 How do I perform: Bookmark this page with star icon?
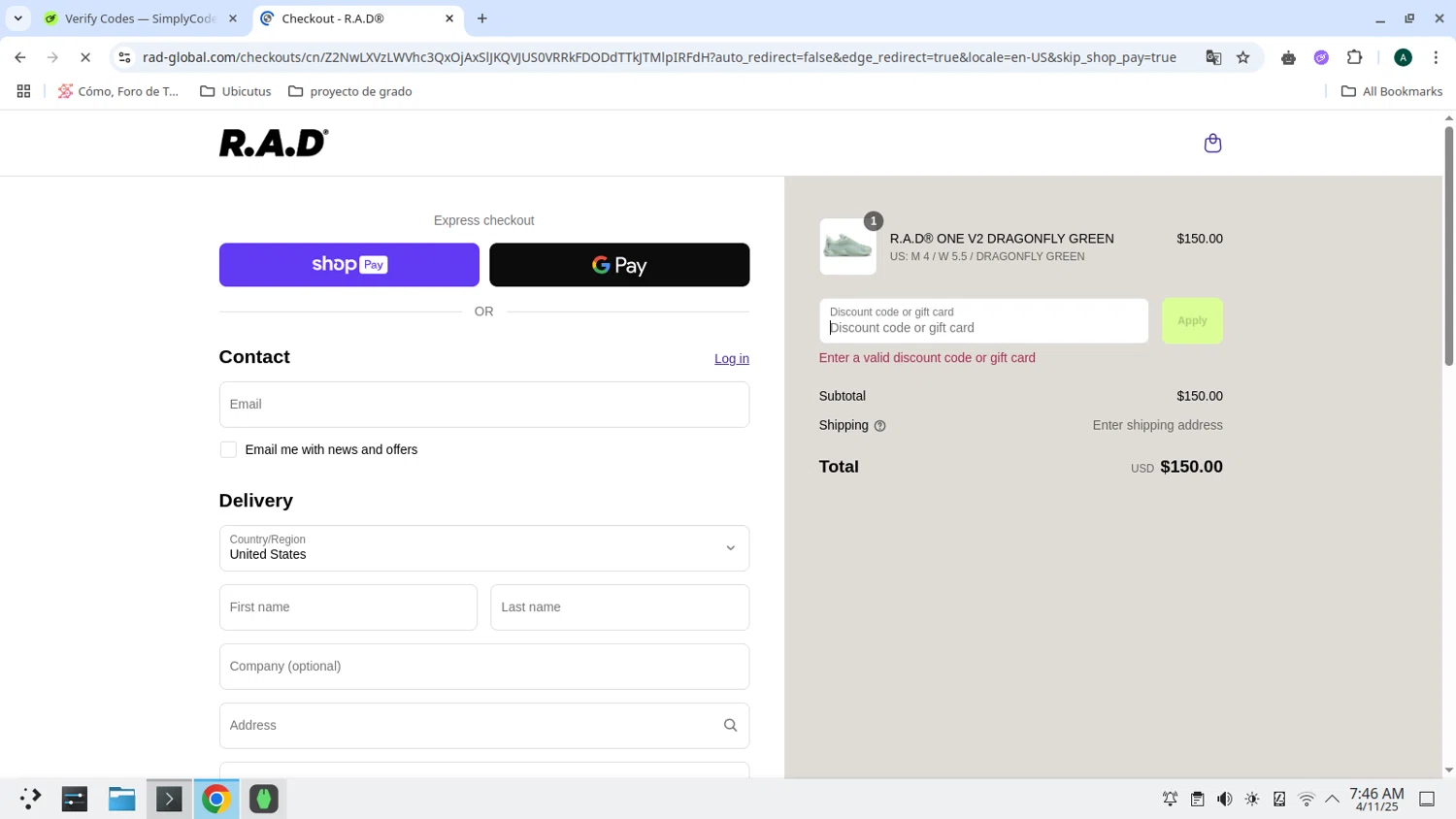pos(1243,57)
